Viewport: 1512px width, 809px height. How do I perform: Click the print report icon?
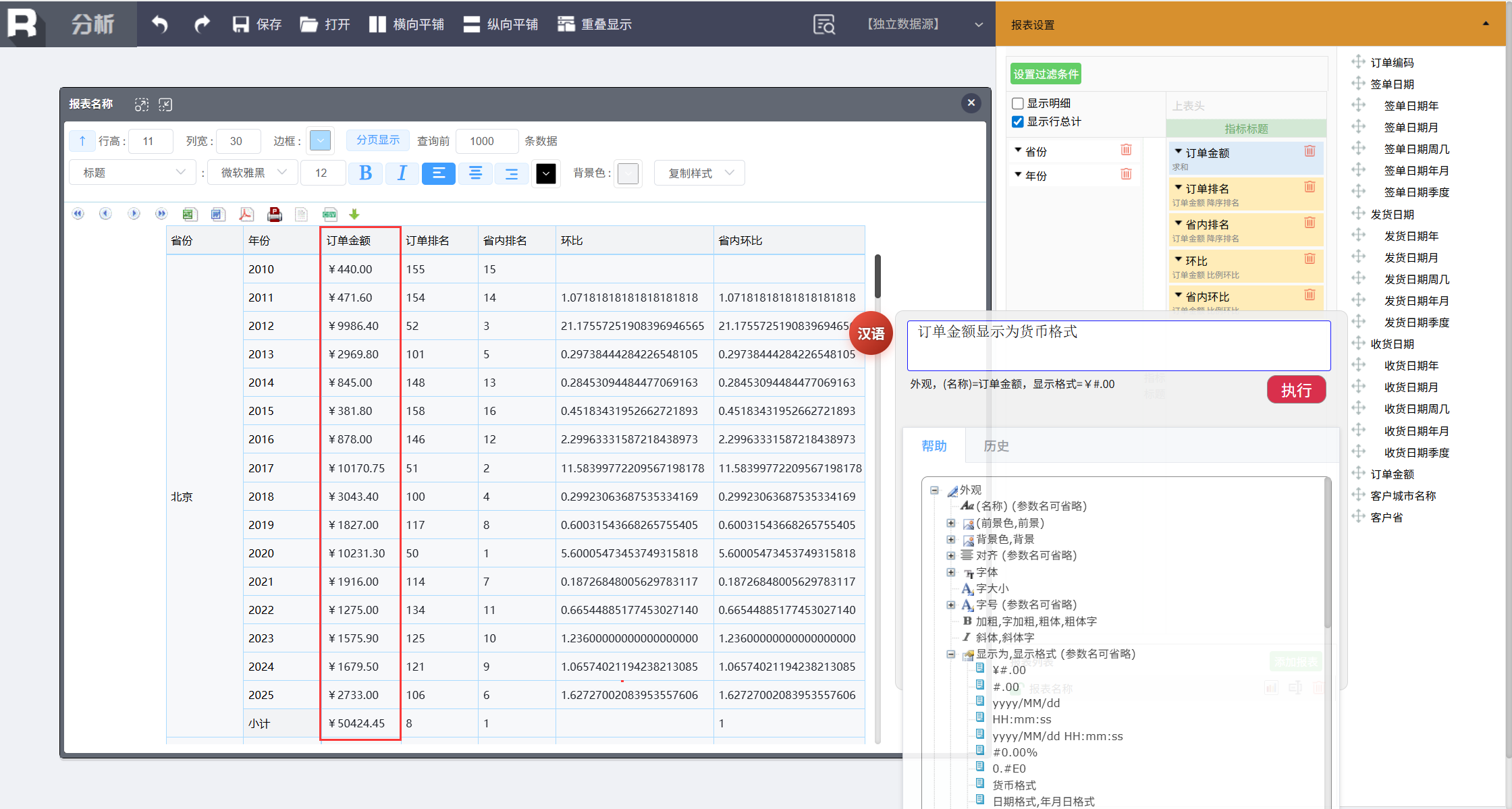pos(274,215)
